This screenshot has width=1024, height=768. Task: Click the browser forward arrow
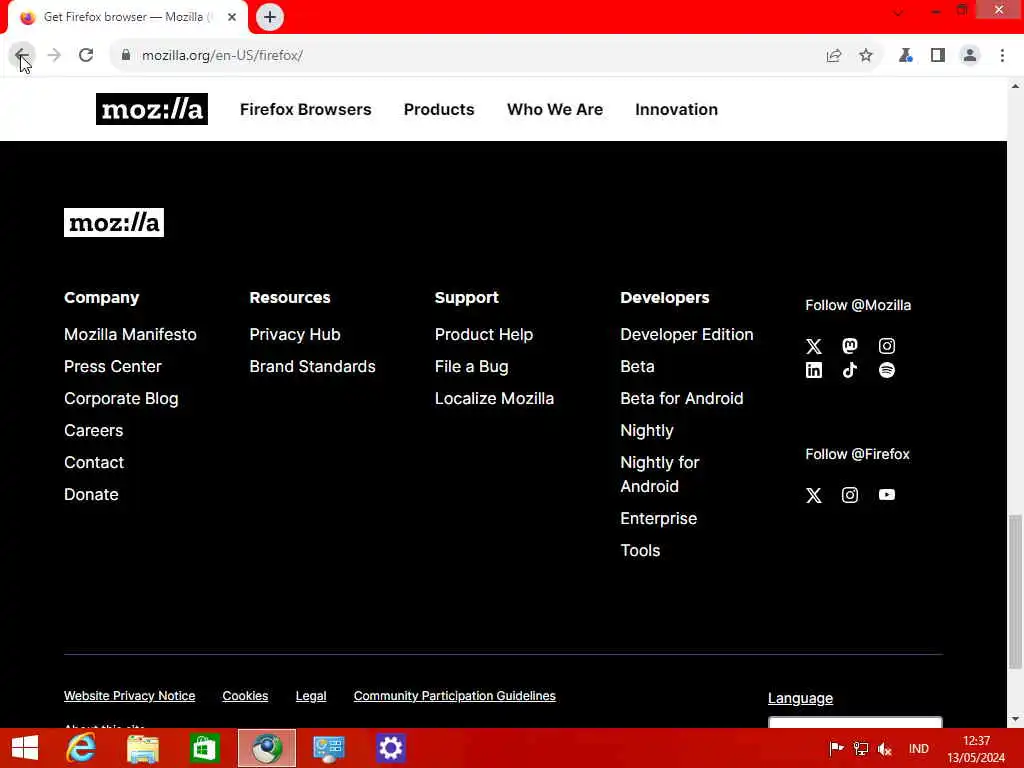coord(54,56)
